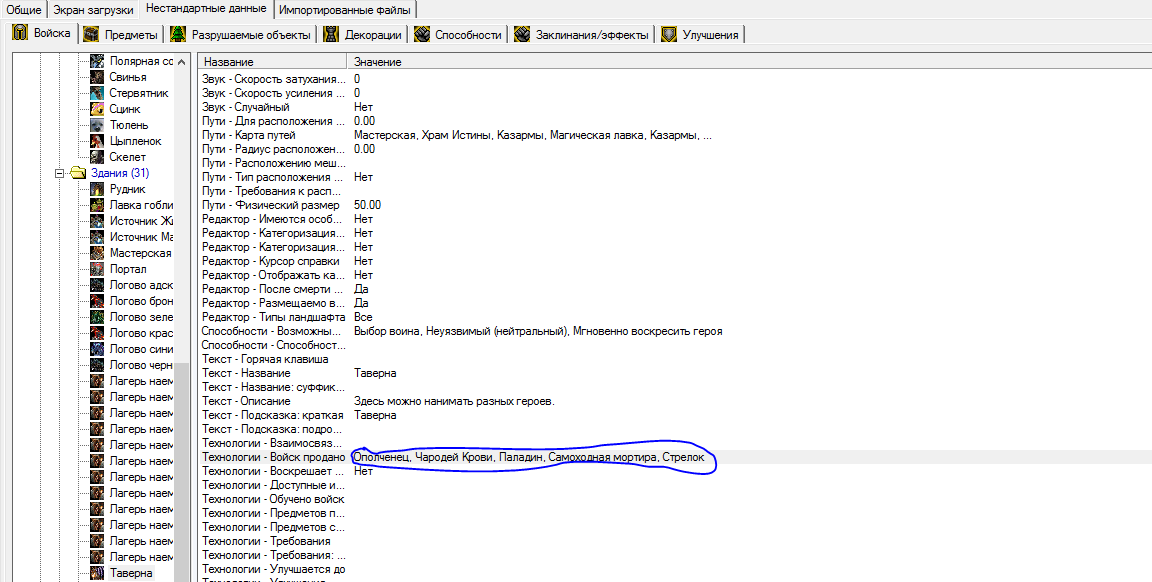Switch to the Общие tab
This screenshot has width=1152, height=582.
(24, 10)
